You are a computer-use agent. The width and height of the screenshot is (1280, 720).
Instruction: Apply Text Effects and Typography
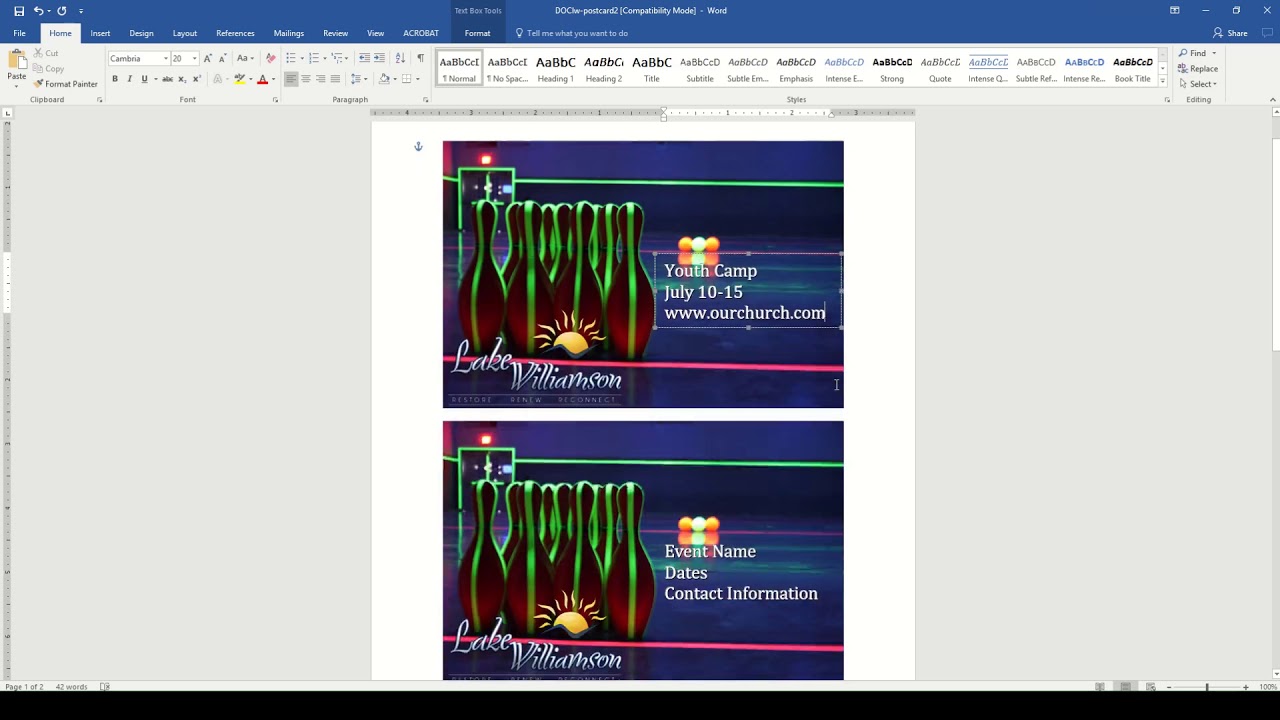pos(217,79)
